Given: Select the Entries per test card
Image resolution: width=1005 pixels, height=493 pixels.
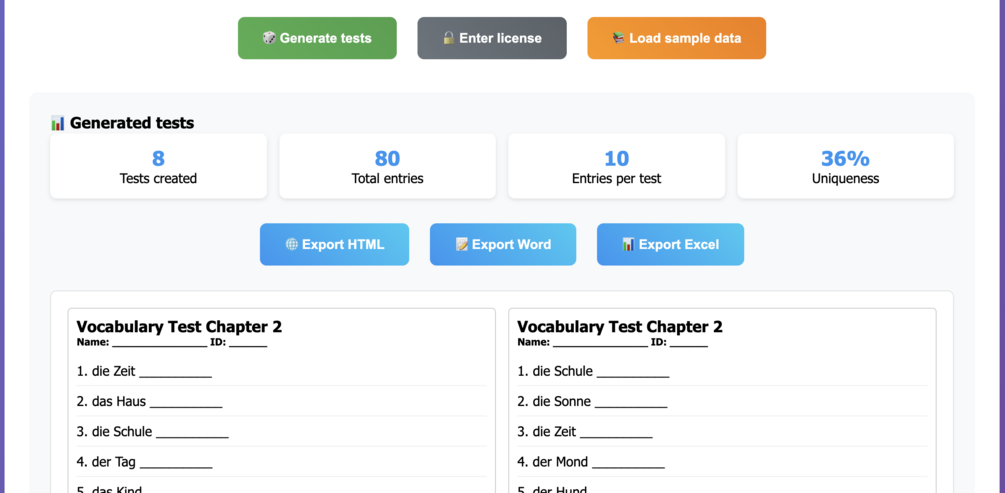Looking at the screenshot, I should pos(616,167).
